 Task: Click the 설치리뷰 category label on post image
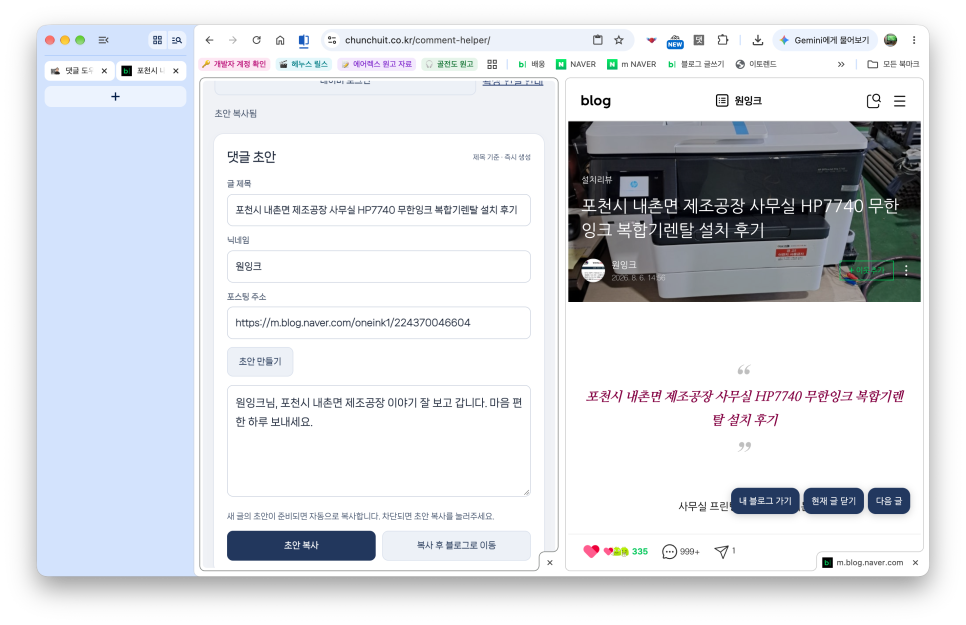(597, 179)
